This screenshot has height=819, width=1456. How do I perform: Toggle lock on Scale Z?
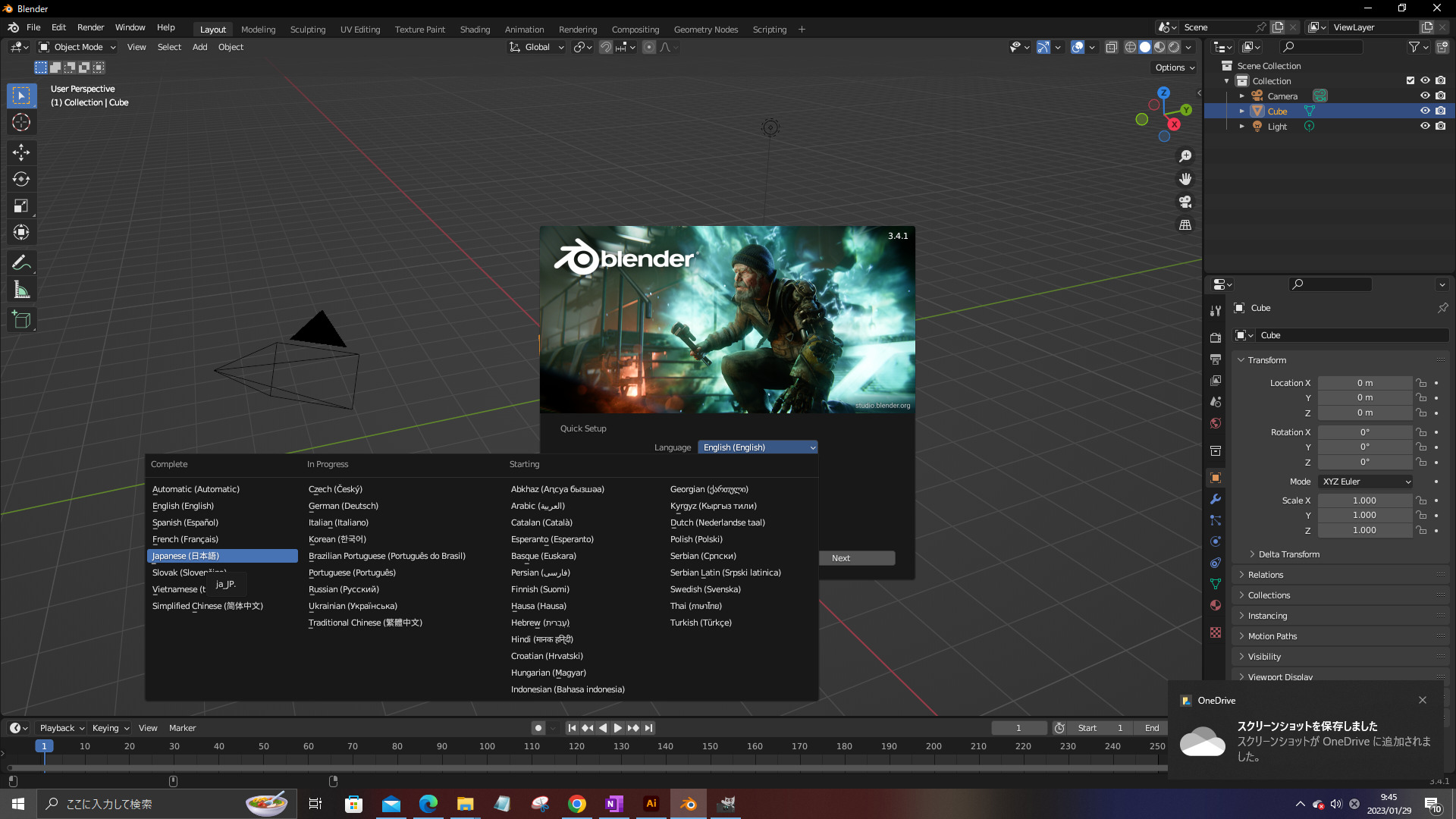[1422, 530]
